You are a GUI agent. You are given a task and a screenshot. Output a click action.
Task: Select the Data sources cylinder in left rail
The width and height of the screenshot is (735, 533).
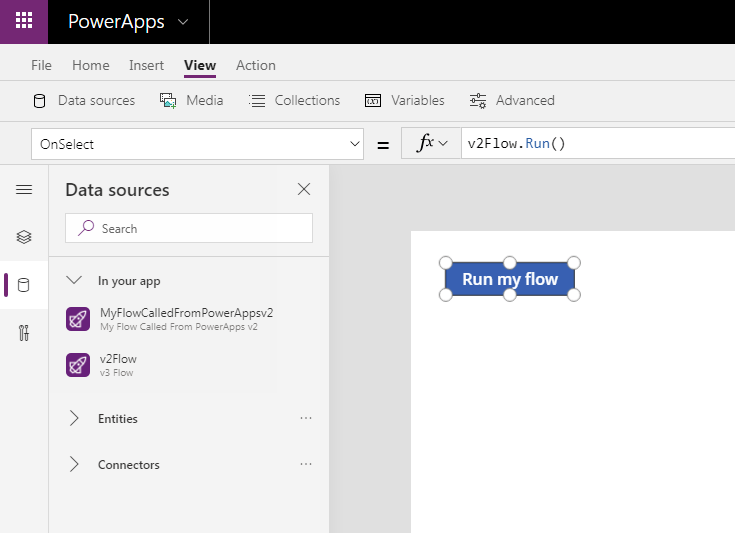tap(23, 285)
